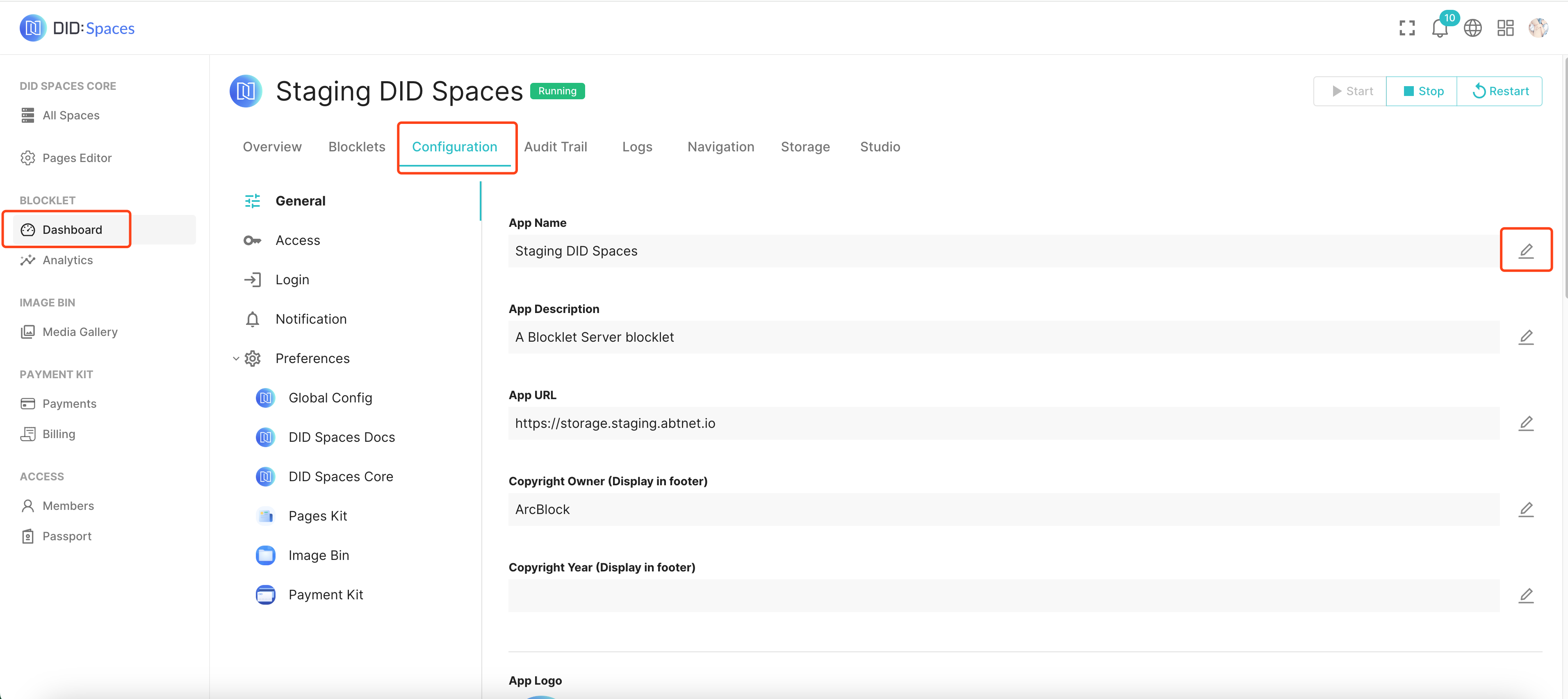
Task: Collapse the Preferences section chevron
Action: [x=235, y=359]
